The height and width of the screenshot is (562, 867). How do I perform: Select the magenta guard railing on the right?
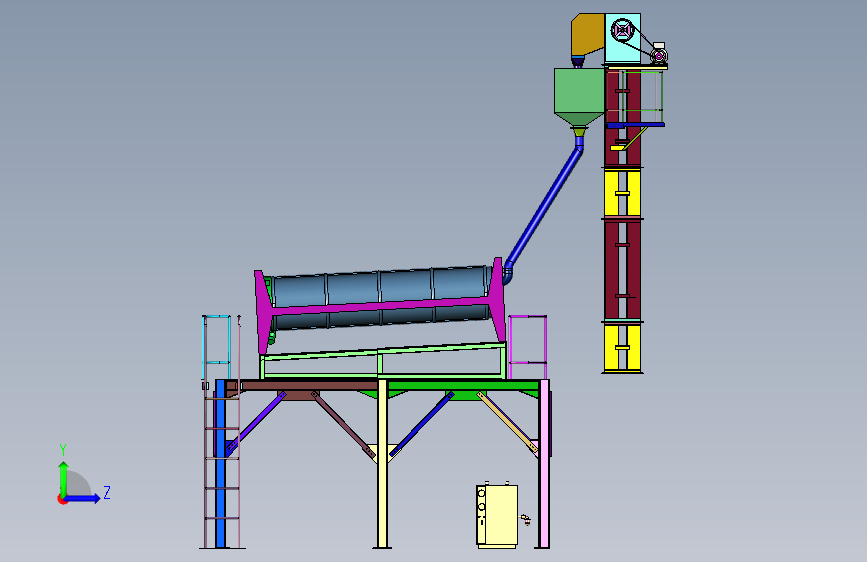coord(527,346)
